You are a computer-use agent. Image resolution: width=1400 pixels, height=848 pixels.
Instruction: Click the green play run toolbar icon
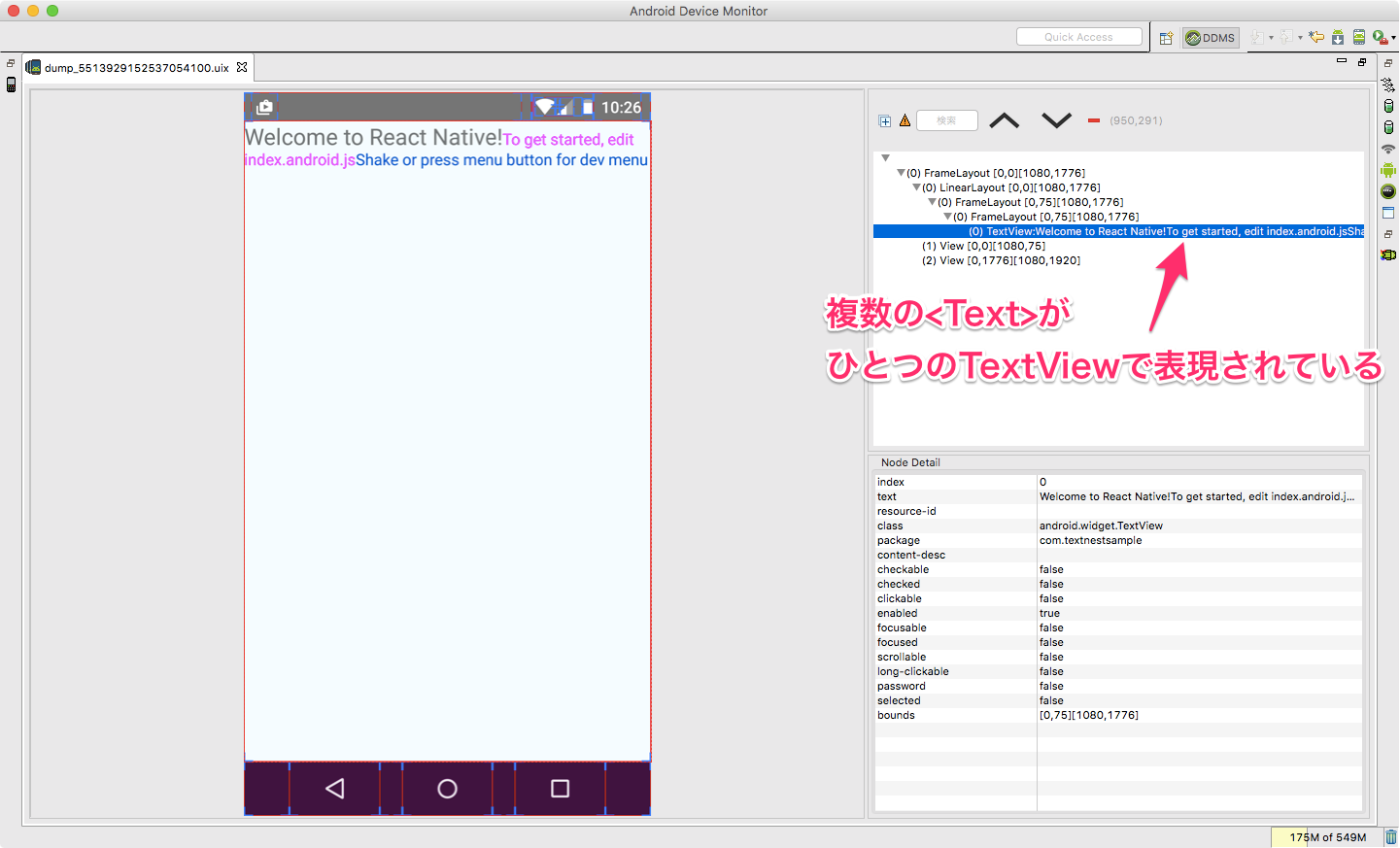(1380, 37)
